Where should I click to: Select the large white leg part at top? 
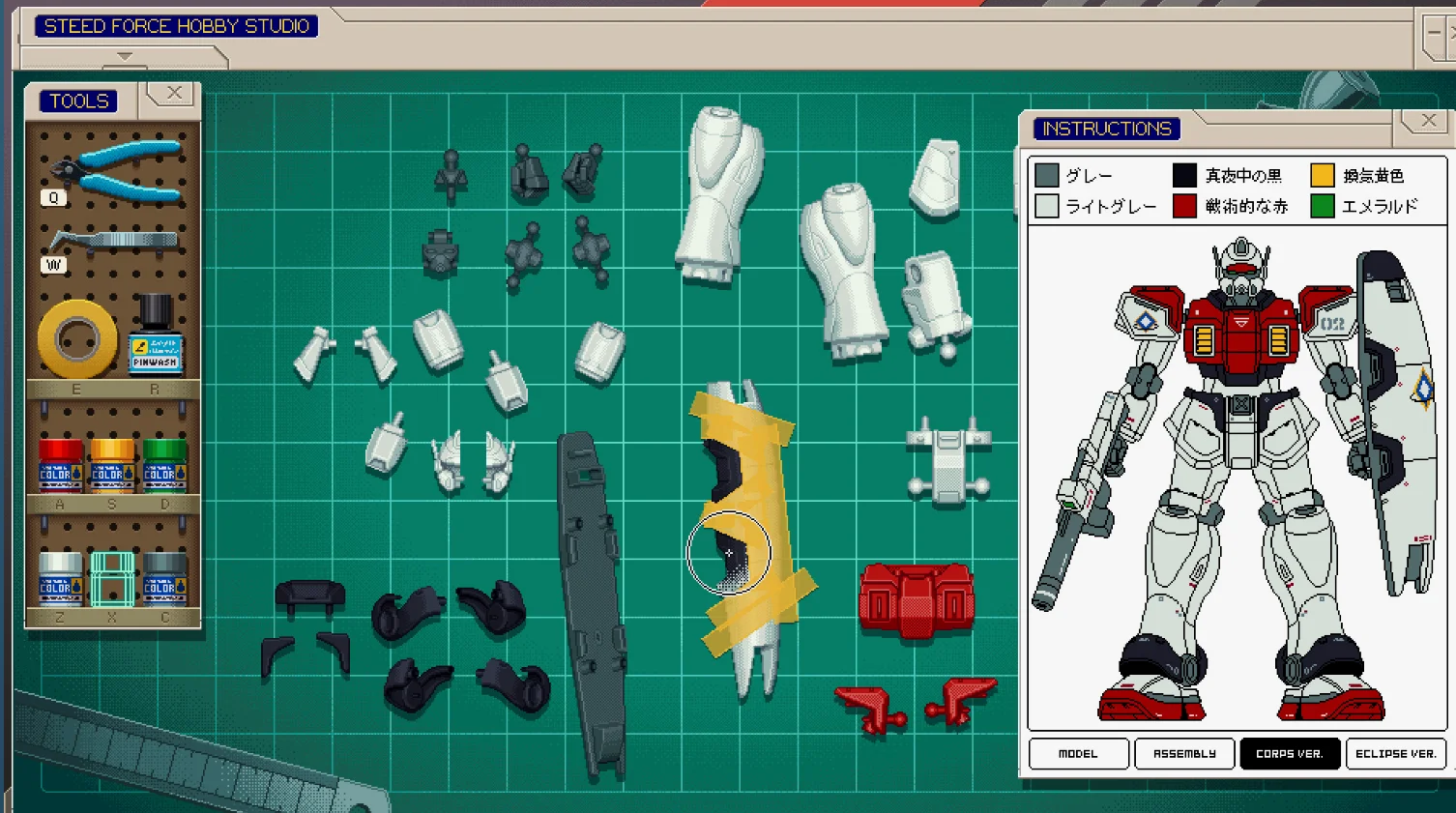(719, 195)
